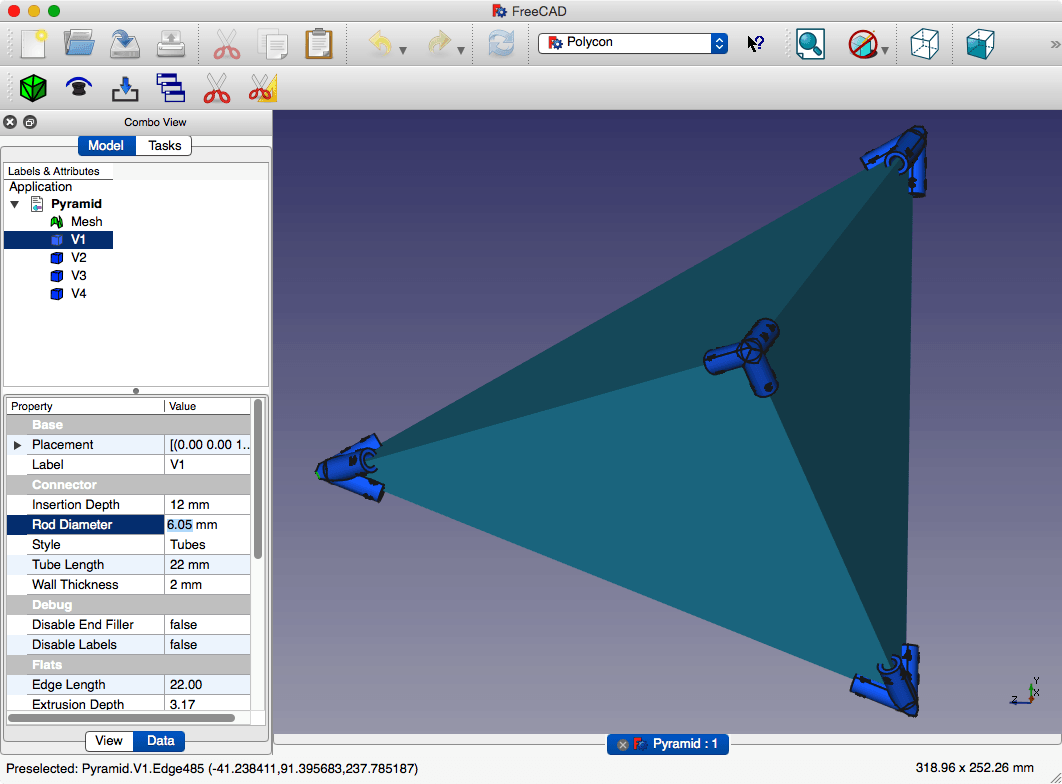The image size is (1062, 784).
Task: Click the Rod Diameter value field
Action: [206, 525]
